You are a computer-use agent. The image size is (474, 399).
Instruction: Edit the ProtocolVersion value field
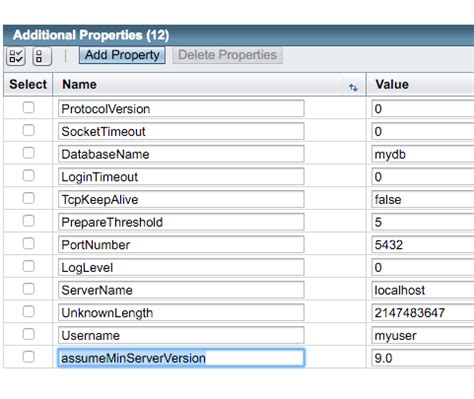point(423,109)
